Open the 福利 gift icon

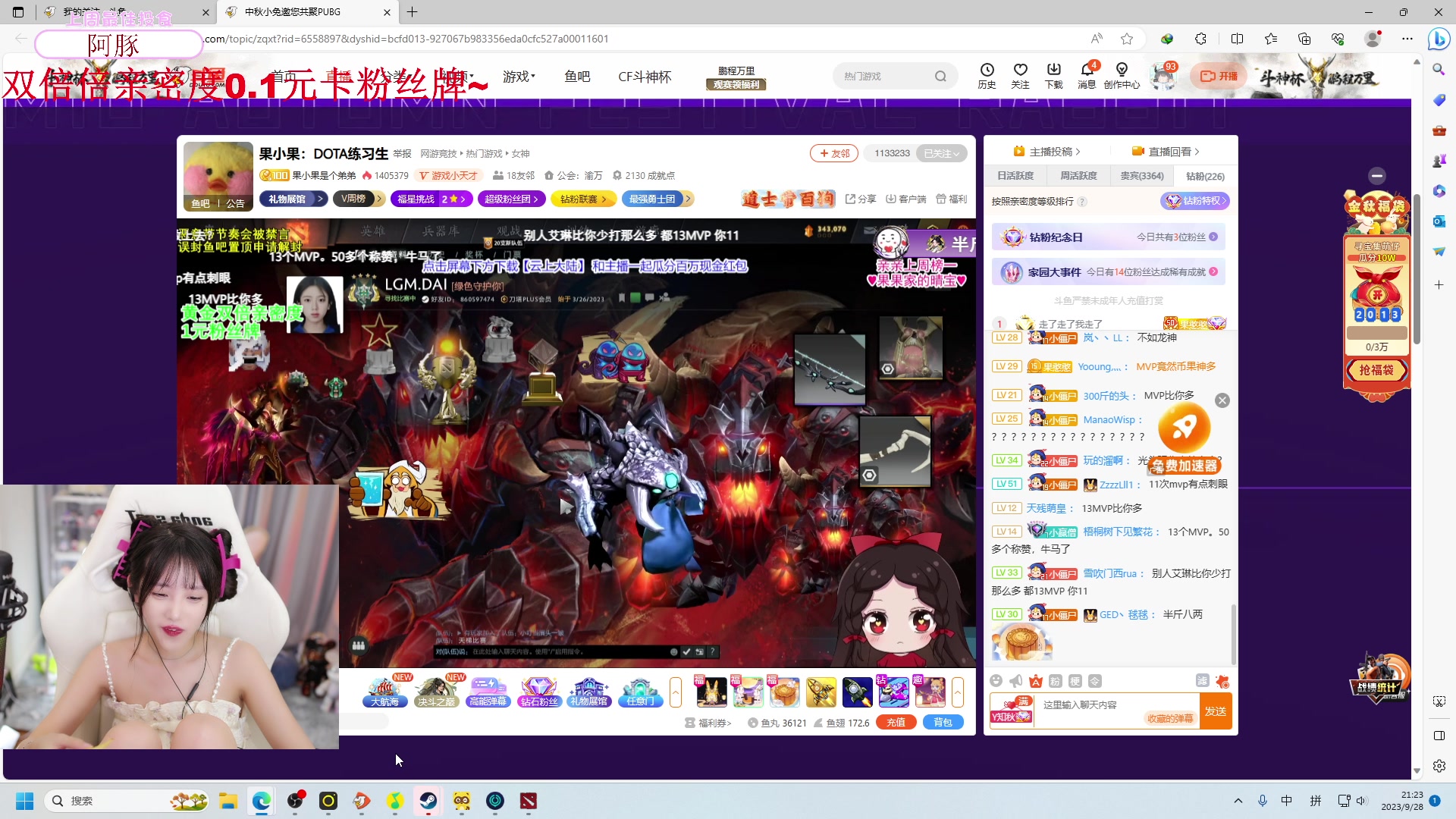tap(951, 199)
